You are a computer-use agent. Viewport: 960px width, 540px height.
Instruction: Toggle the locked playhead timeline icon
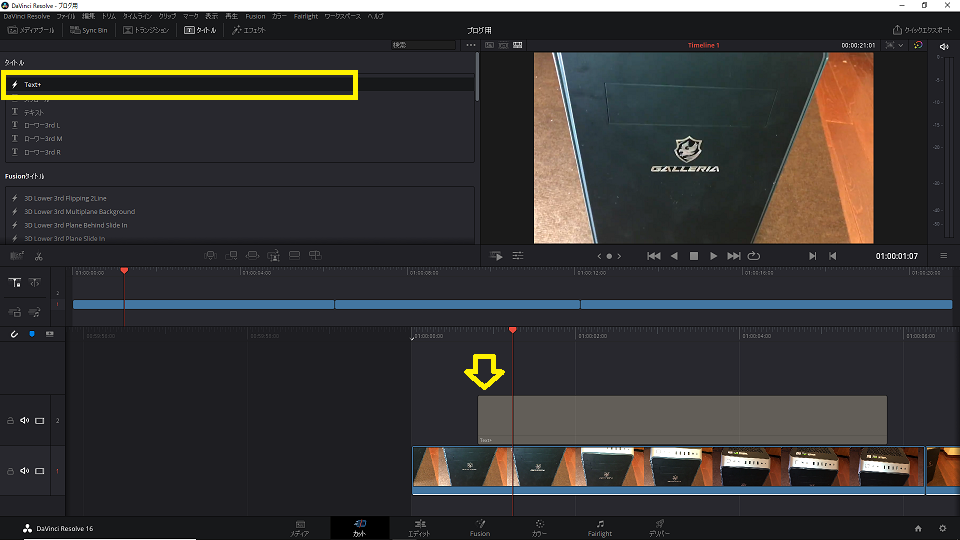tap(15, 282)
